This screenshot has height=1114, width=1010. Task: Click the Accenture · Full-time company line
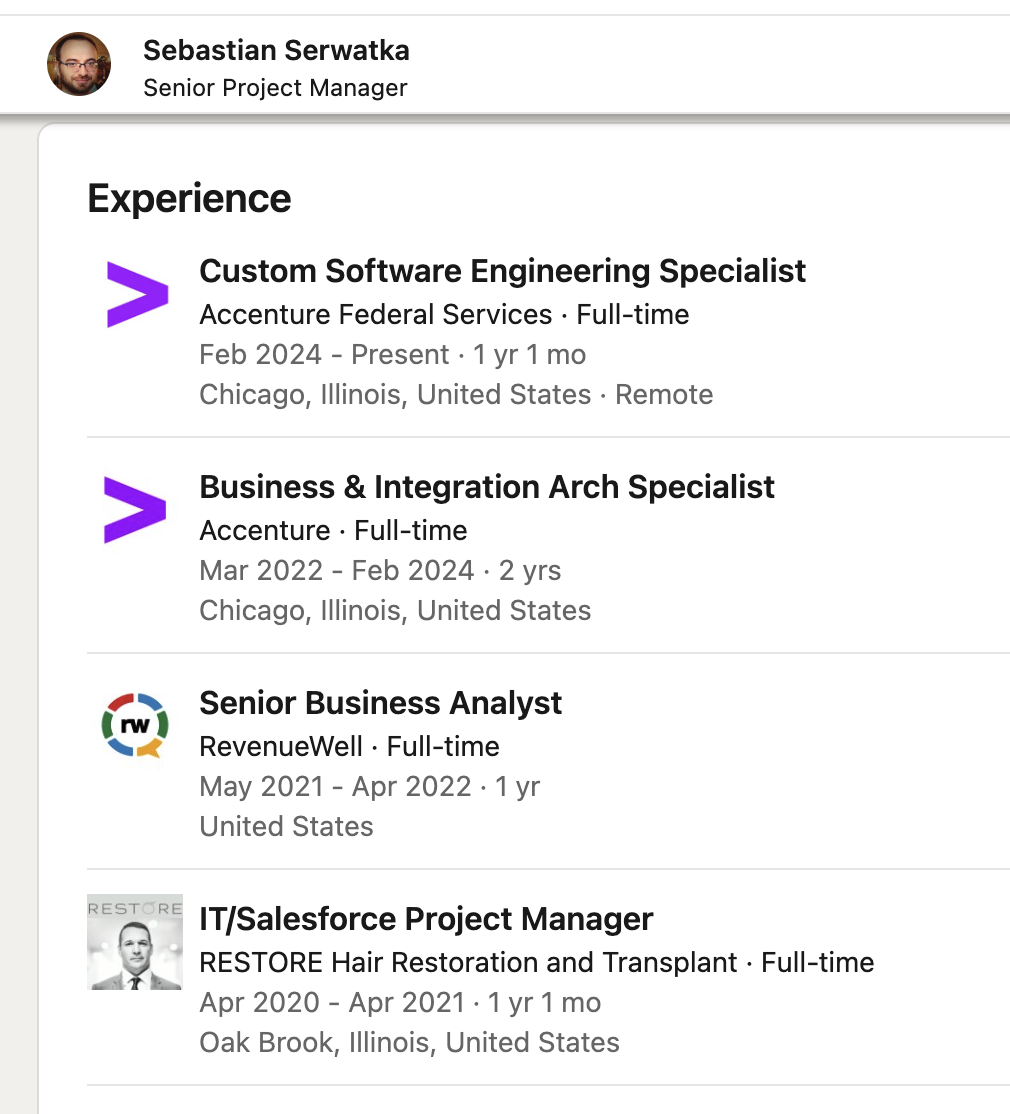333,531
